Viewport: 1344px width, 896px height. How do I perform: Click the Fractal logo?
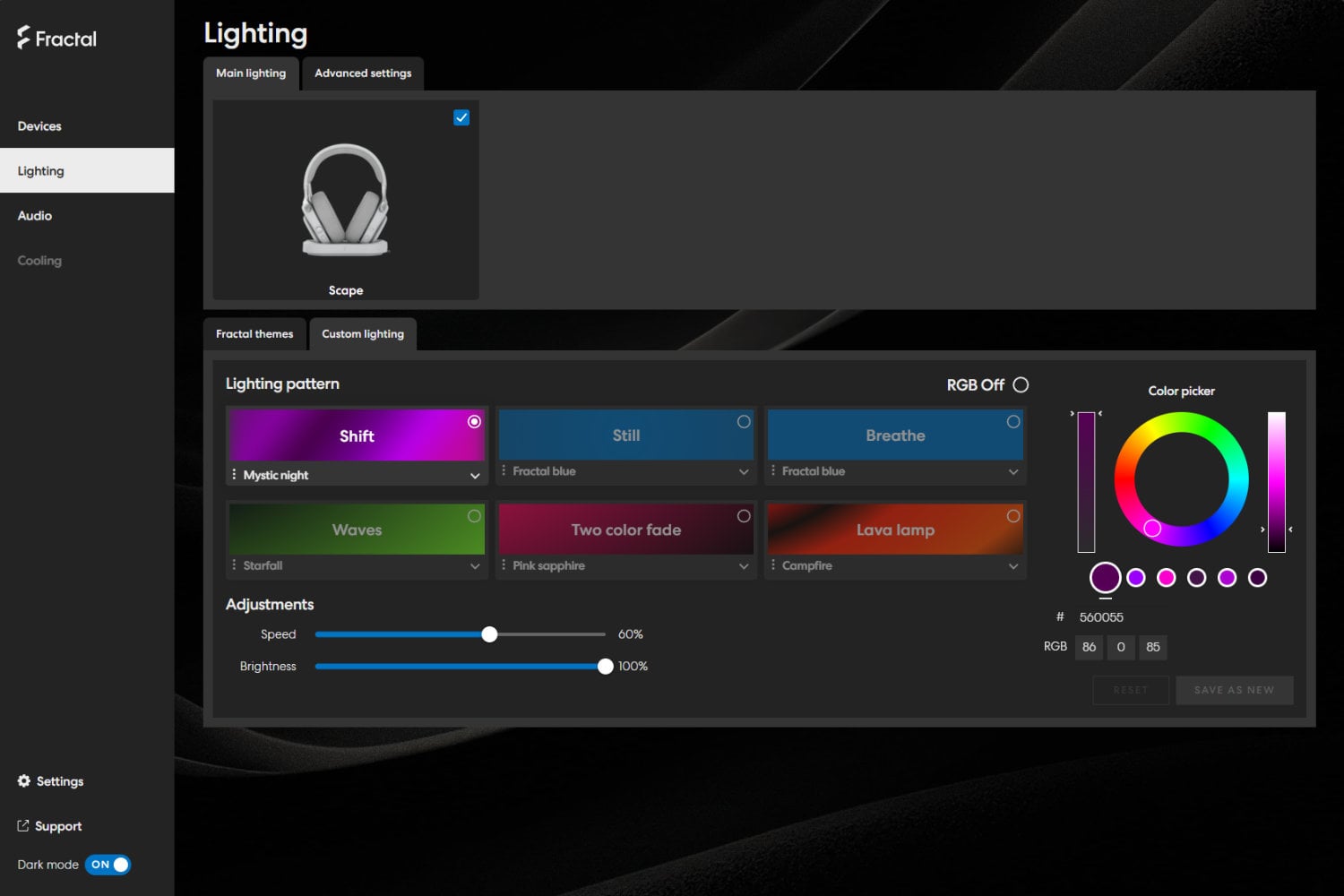point(56,38)
